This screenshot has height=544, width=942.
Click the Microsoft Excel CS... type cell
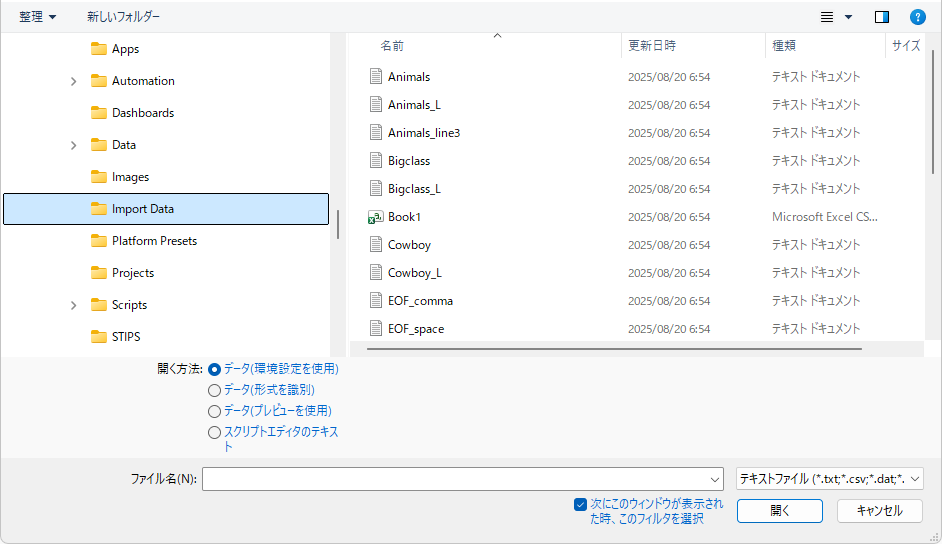click(x=825, y=217)
